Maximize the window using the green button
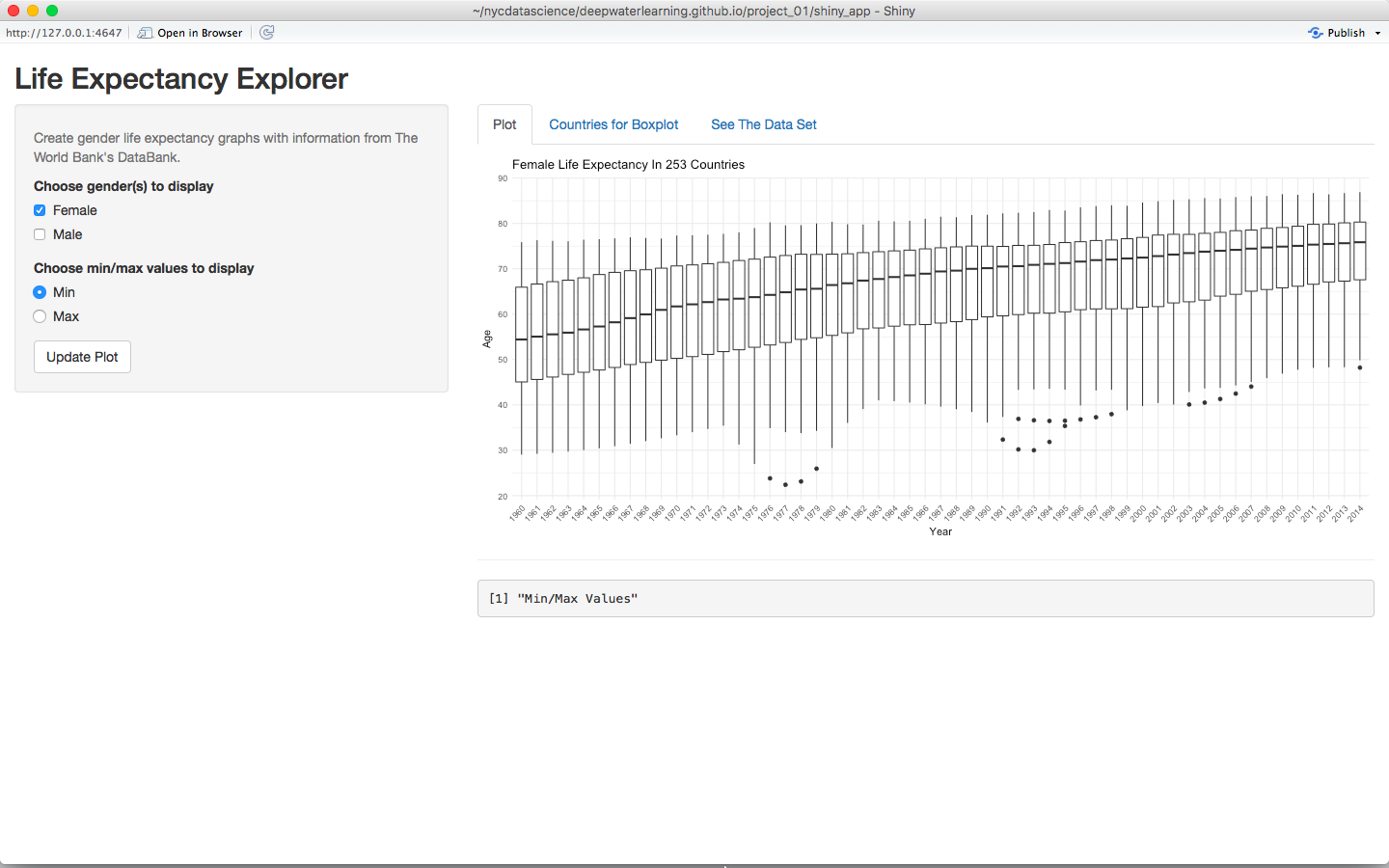Screen dimensions: 1389x868 (52, 11)
